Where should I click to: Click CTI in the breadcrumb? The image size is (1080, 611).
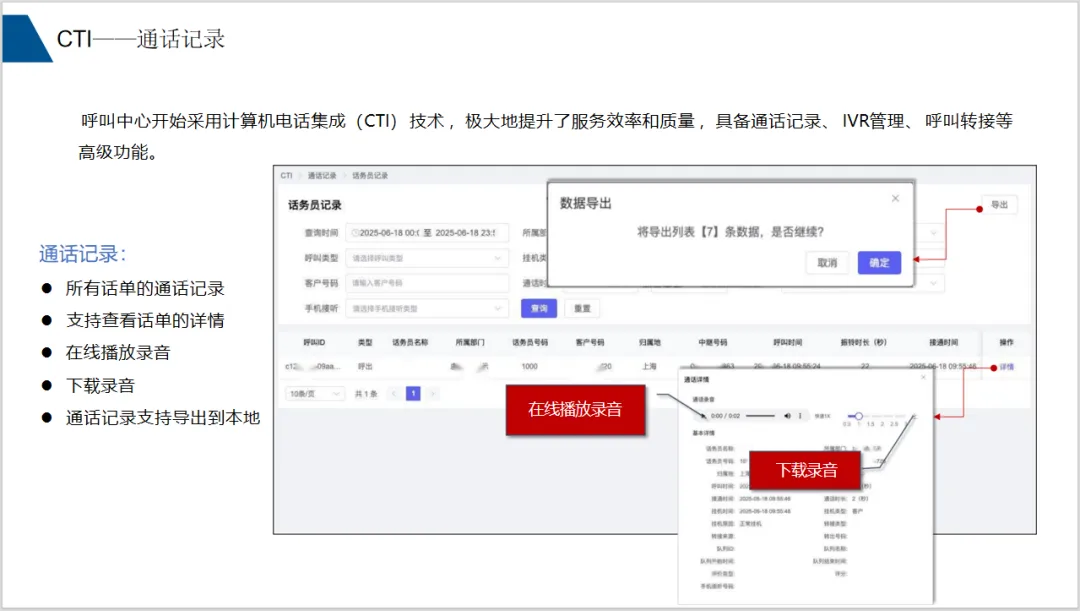coord(287,176)
